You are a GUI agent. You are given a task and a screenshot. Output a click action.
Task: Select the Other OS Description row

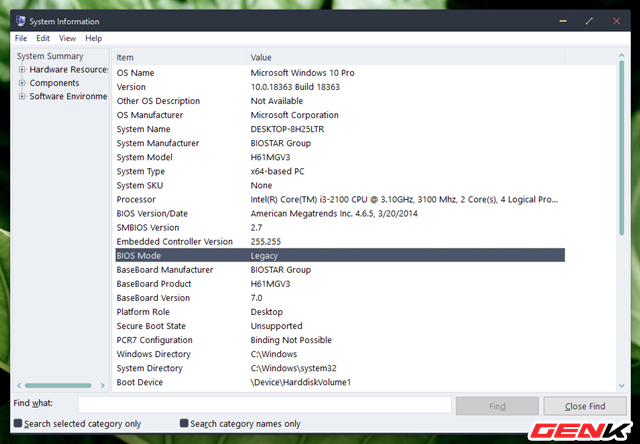coord(340,101)
